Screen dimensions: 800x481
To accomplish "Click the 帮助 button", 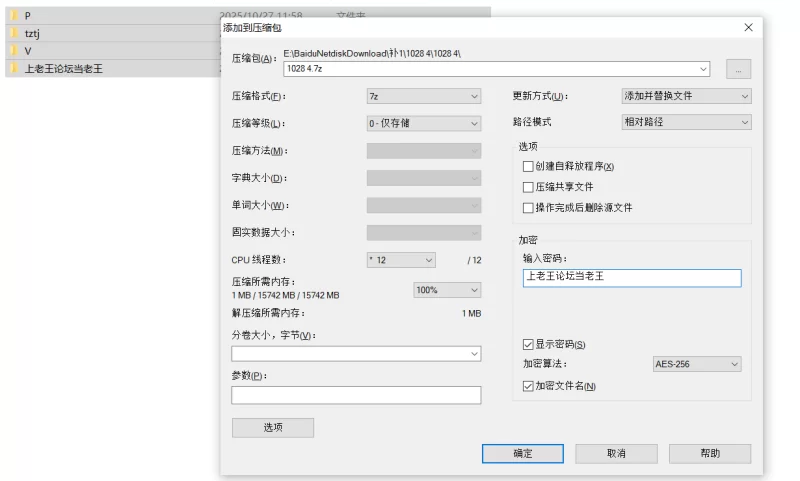I will click(x=710, y=453).
